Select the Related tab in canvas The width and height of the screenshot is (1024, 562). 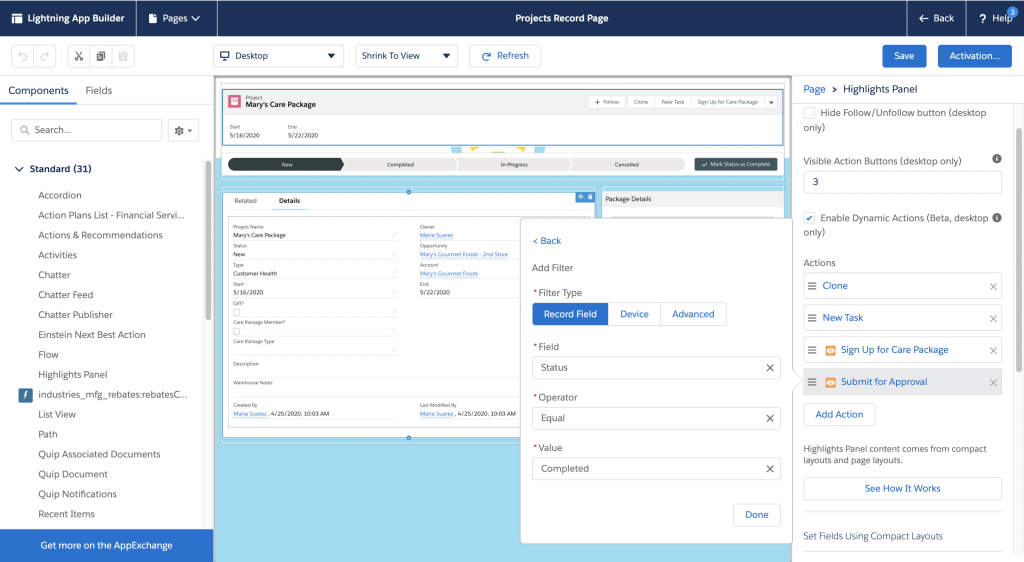coord(246,201)
